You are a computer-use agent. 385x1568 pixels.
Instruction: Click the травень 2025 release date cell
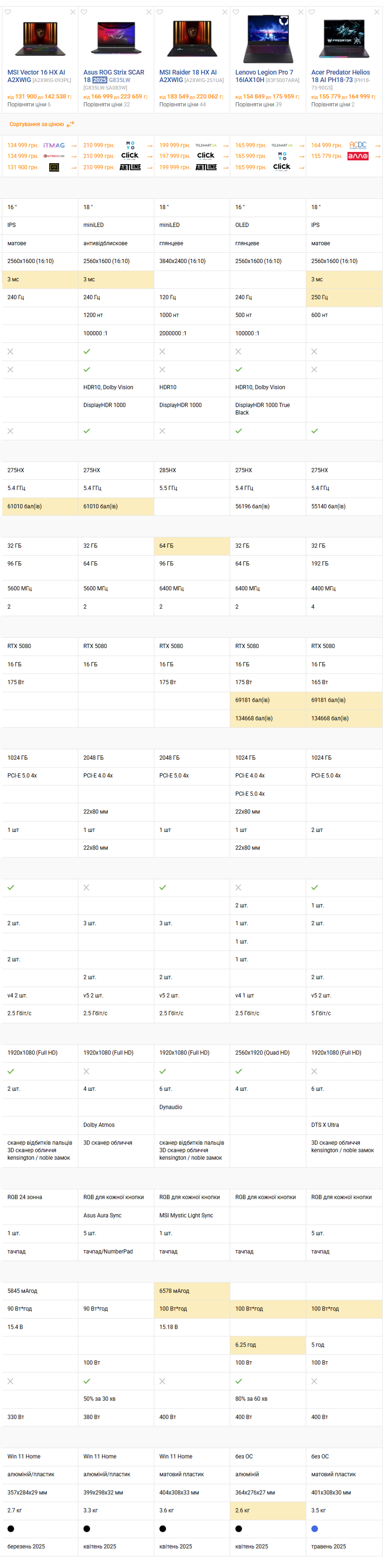click(x=344, y=1546)
